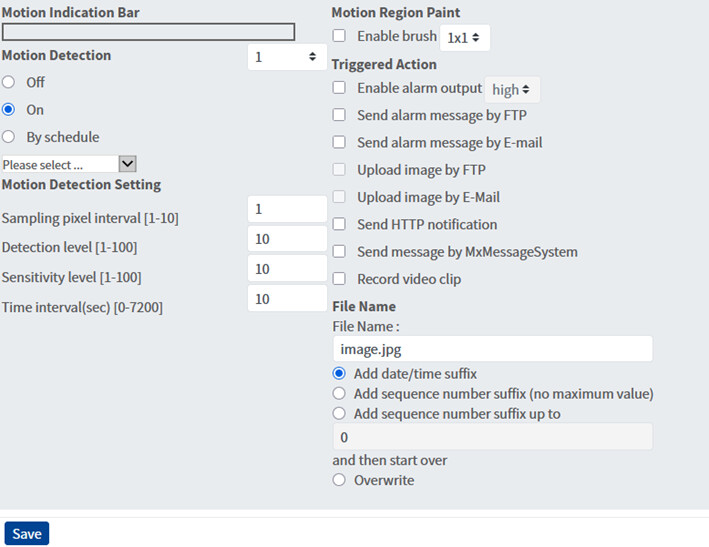Enable the Motion Region Paint brush checkbox
This screenshot has height=547, width=709.
tap(339, 36)
